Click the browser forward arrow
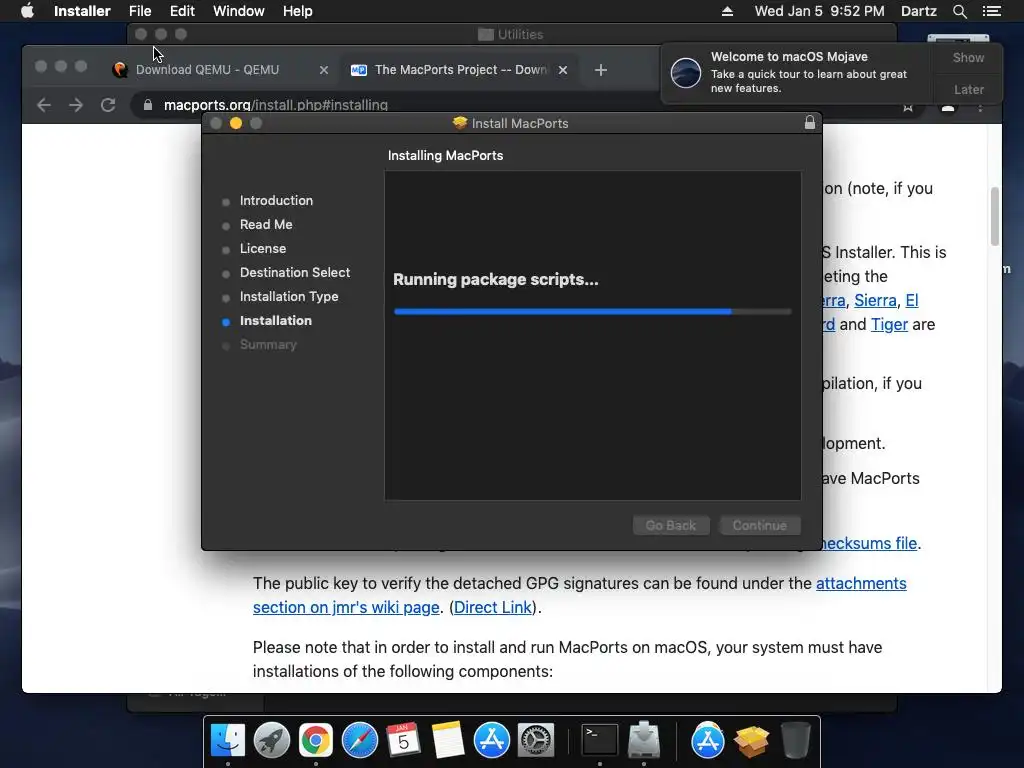This screenshot has width=1024, height=768. click(x=76, y=105)
